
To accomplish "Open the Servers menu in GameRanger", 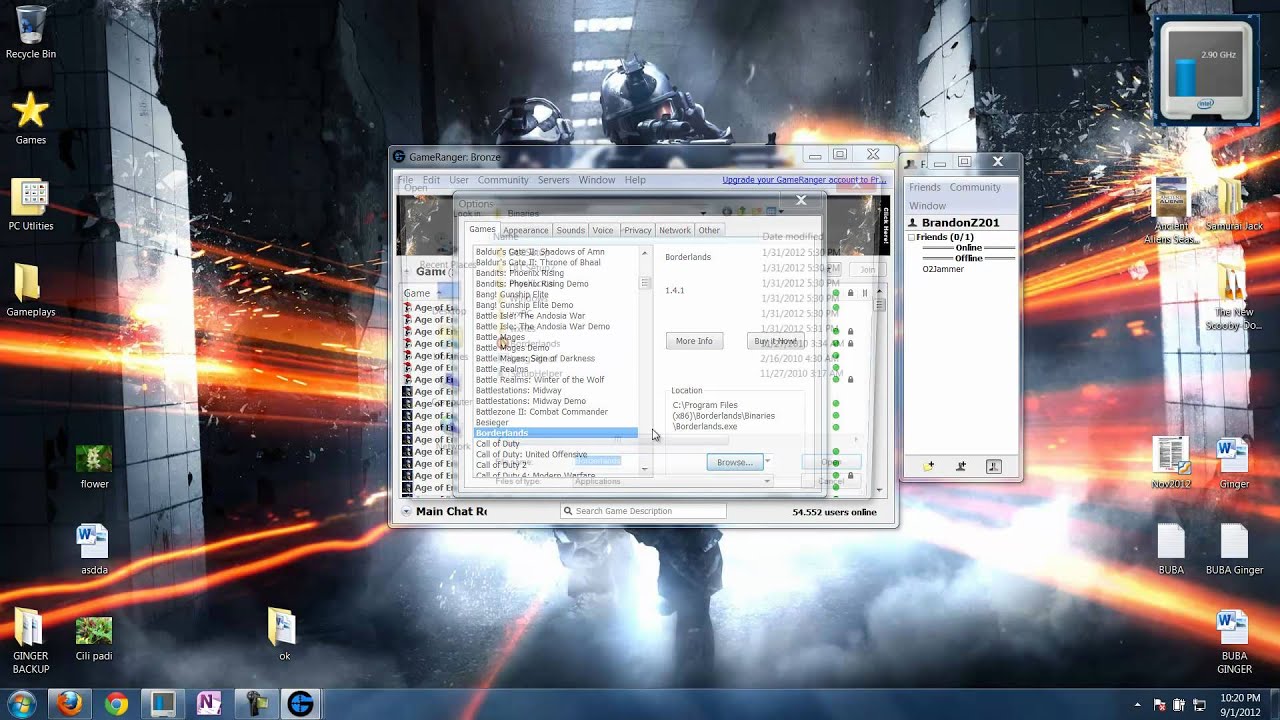I will tap(553, 180).
